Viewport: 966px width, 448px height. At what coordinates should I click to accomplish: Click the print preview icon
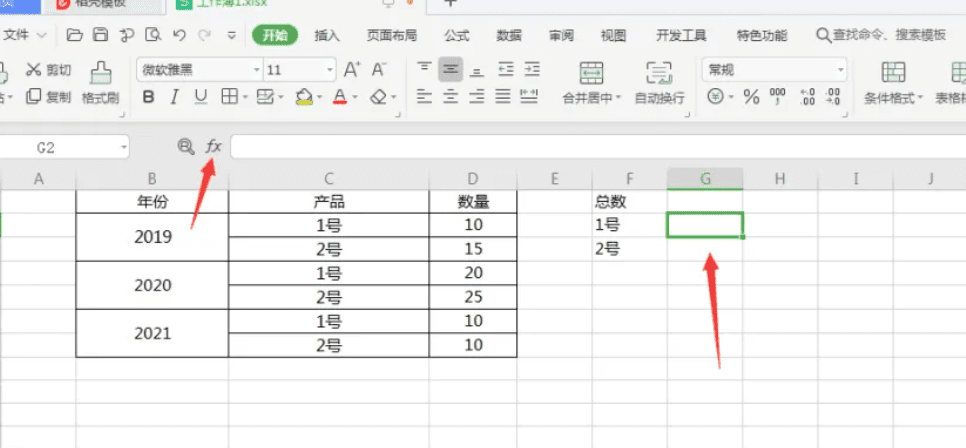coord(153,35)
